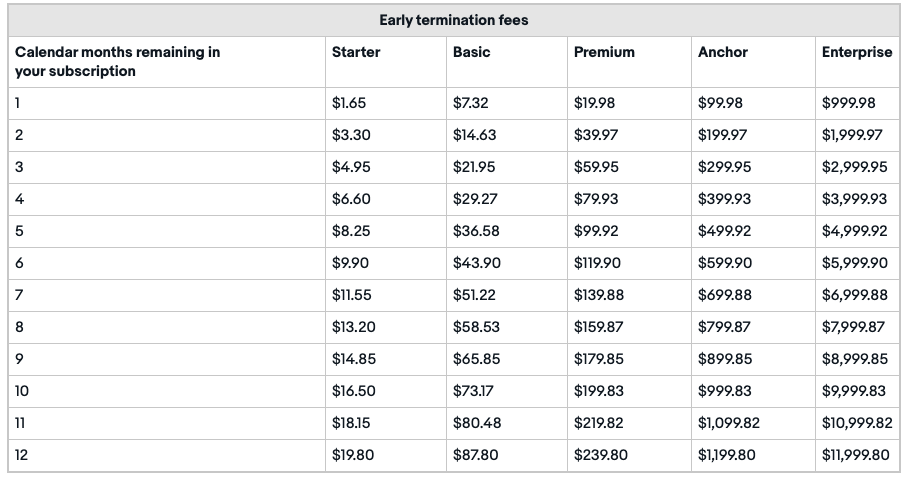Viewport: 910px width, 479px height.
Task: Click the $11,999.80 Enterprise fee cell
Action: tap(856, 455)
